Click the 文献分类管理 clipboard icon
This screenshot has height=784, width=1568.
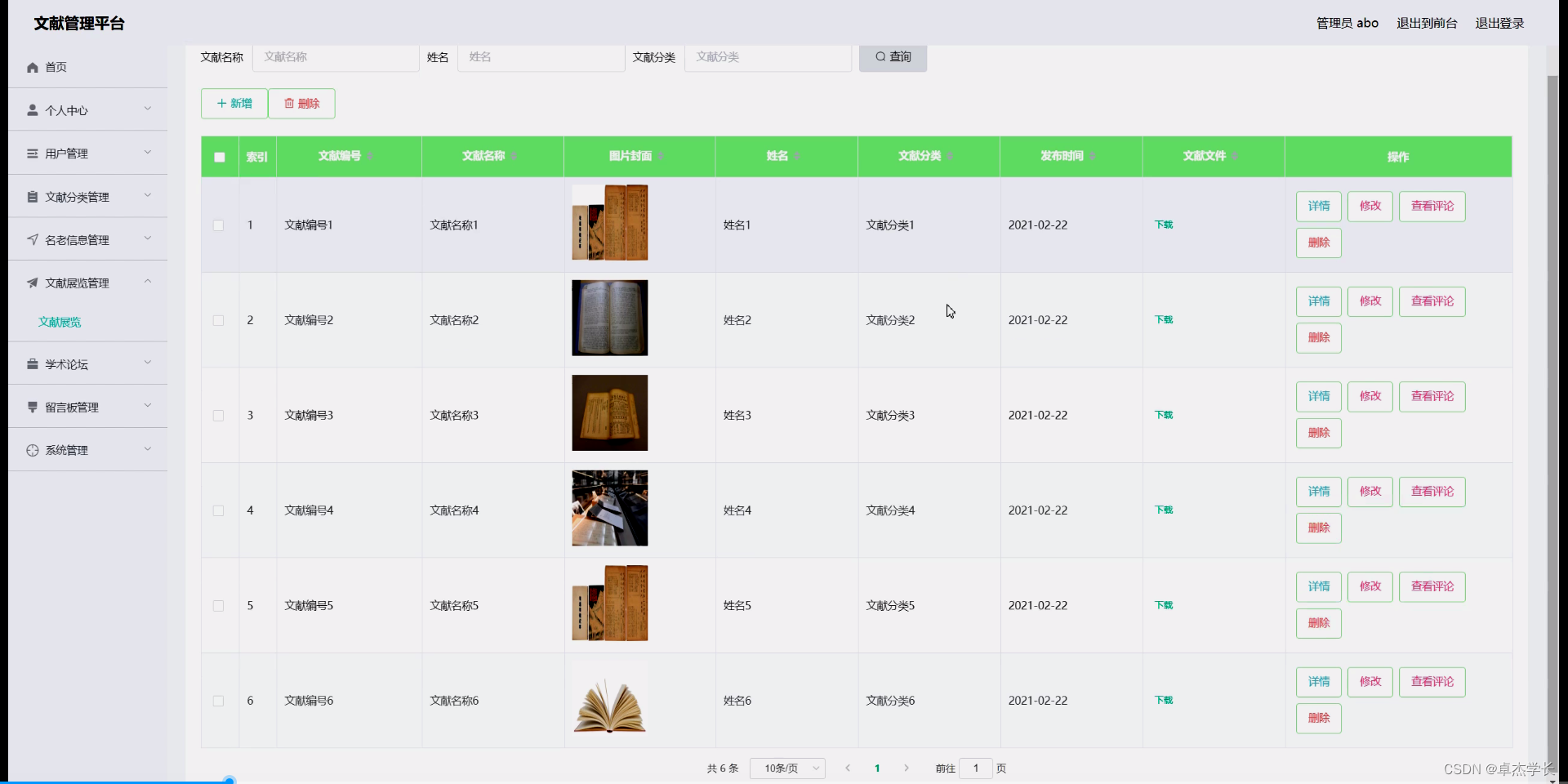click(x=33, y=196)
